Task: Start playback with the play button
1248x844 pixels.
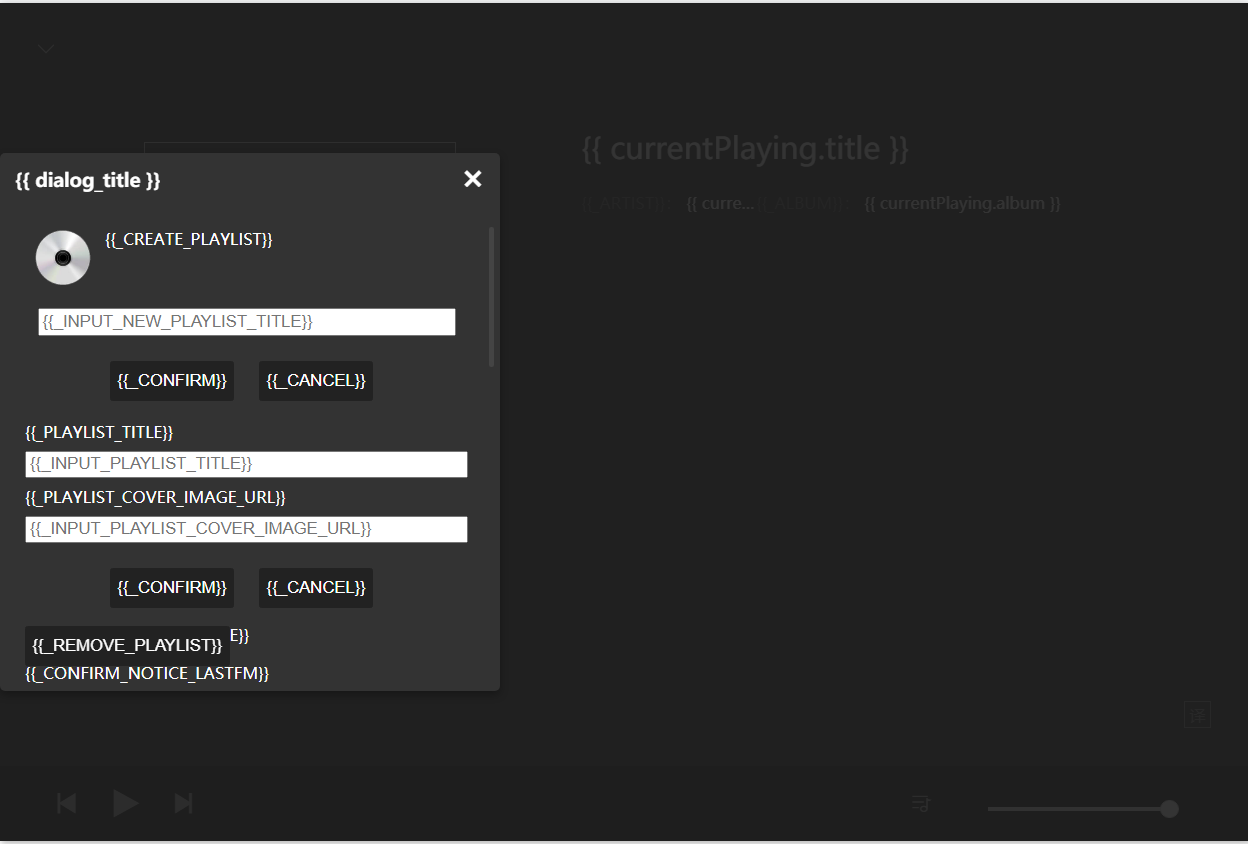Action: (x=125, y=803)
